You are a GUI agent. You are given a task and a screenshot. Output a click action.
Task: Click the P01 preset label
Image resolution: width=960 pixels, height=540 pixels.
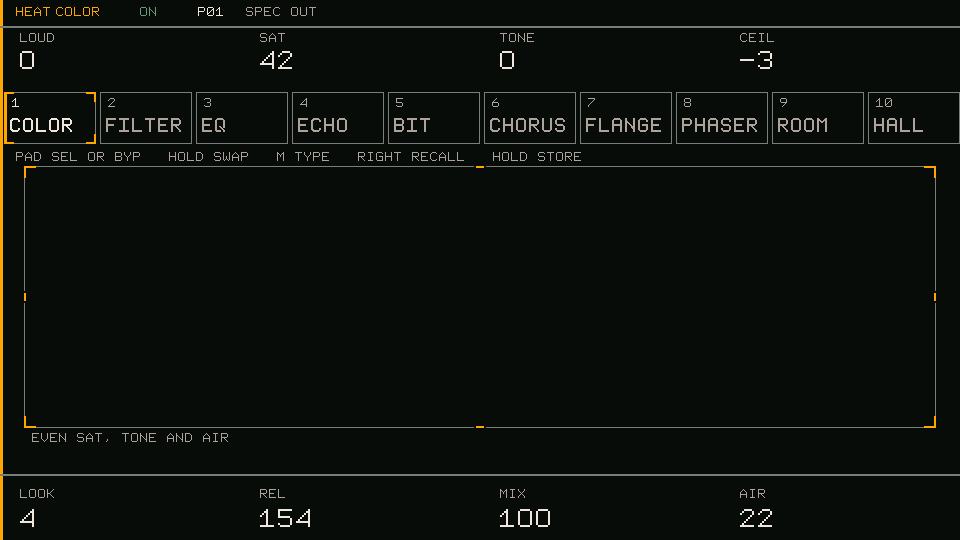pyautogui.click(x=210, y=12)
